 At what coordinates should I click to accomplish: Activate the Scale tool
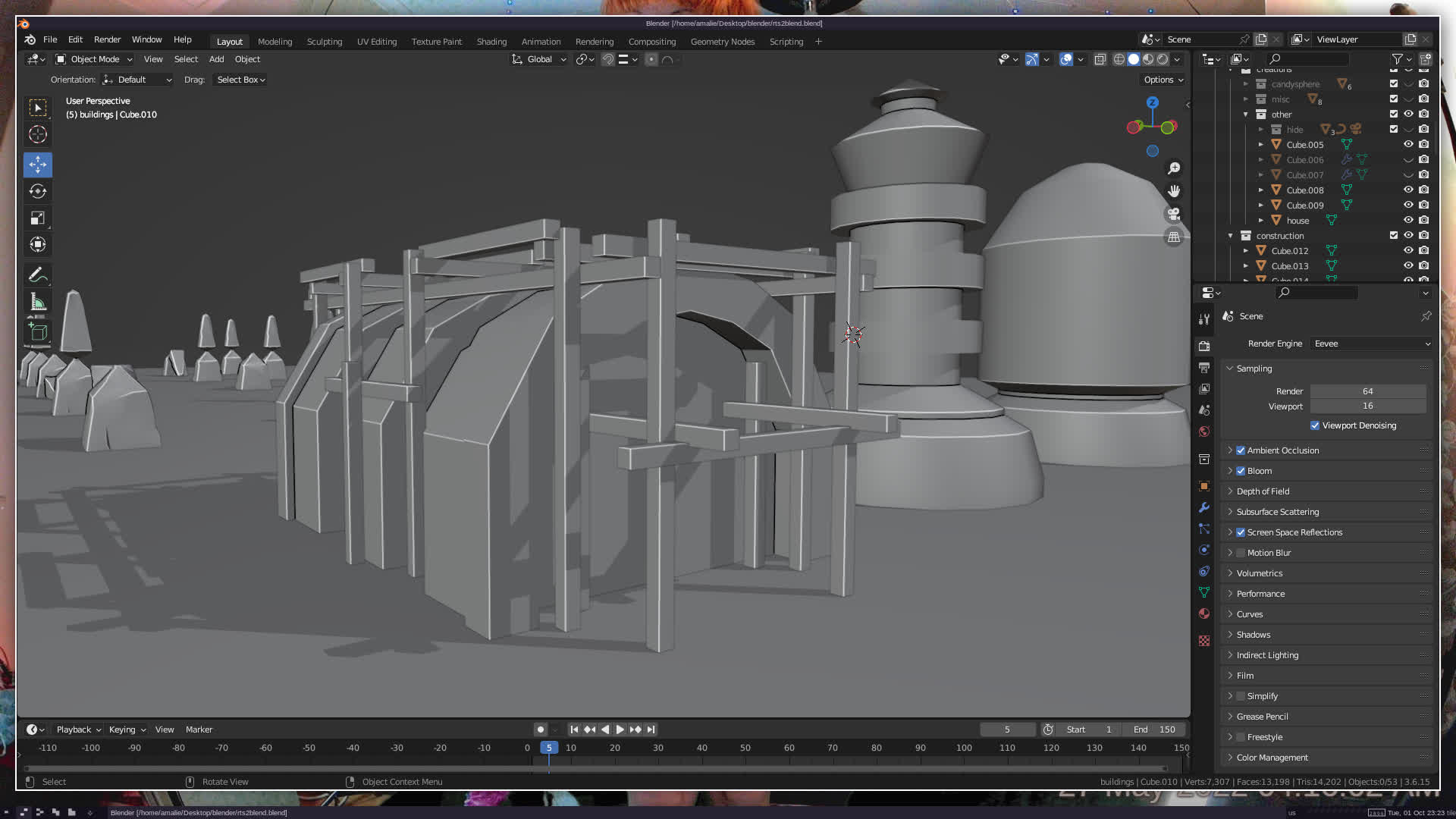coord(37,218)
